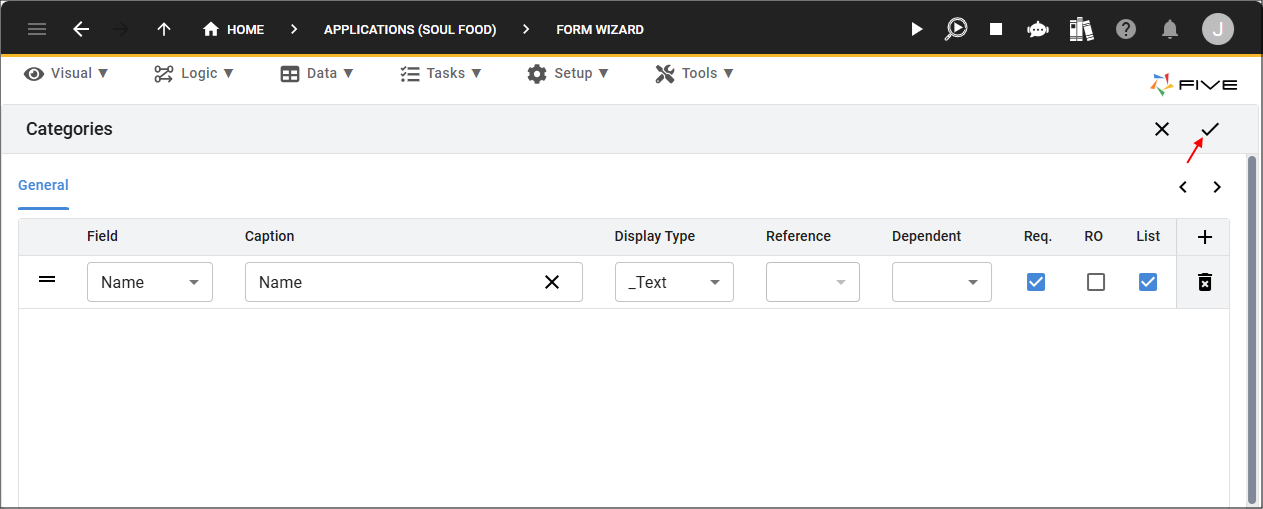The height and width of the screenshot is (509, 1263).
Task: Click the Five logo
Action: 1194,85
